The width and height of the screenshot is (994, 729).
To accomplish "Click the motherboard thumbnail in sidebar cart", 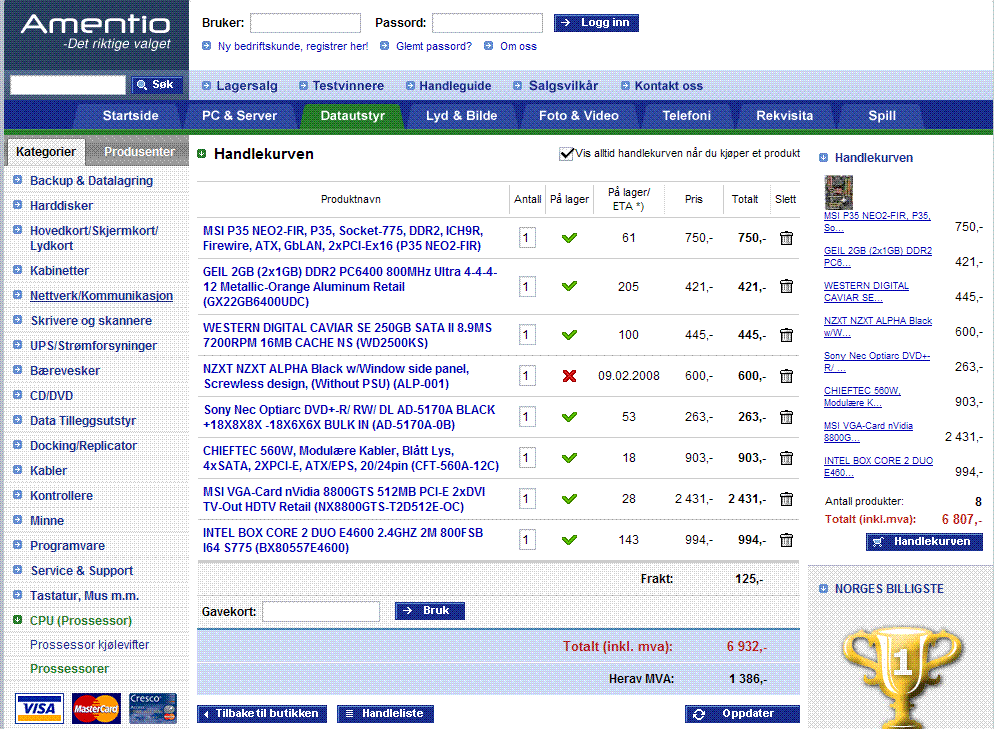I will pos(838,192).
